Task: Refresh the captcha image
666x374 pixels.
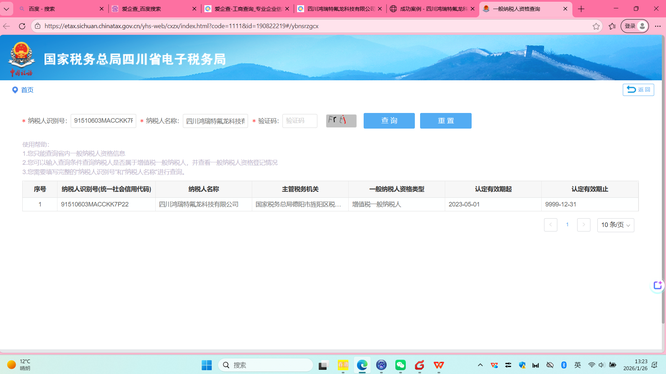Action: click(x=341, y=121)
